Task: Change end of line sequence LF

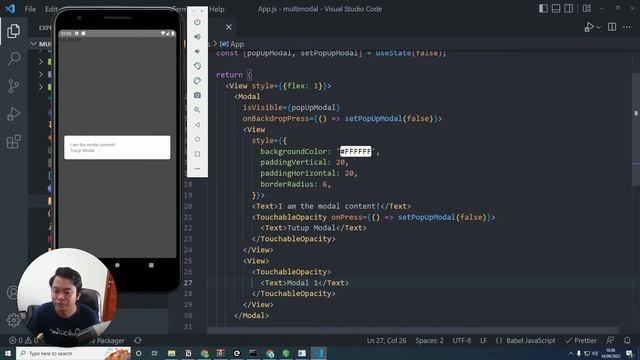Action: (x=483, y=340)
